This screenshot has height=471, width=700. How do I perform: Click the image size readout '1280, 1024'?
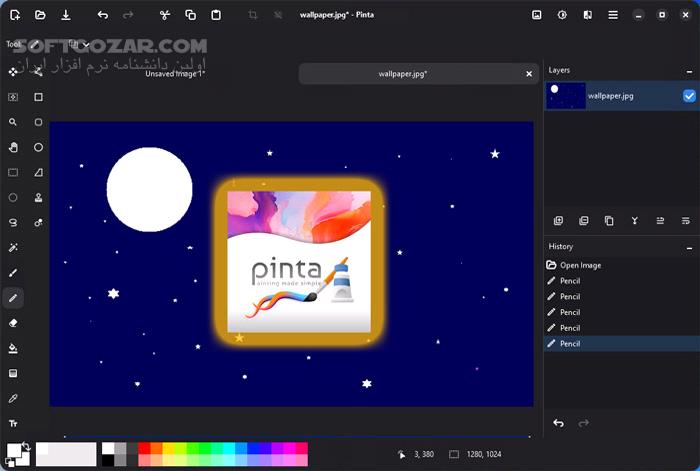(x=484, y=454)
